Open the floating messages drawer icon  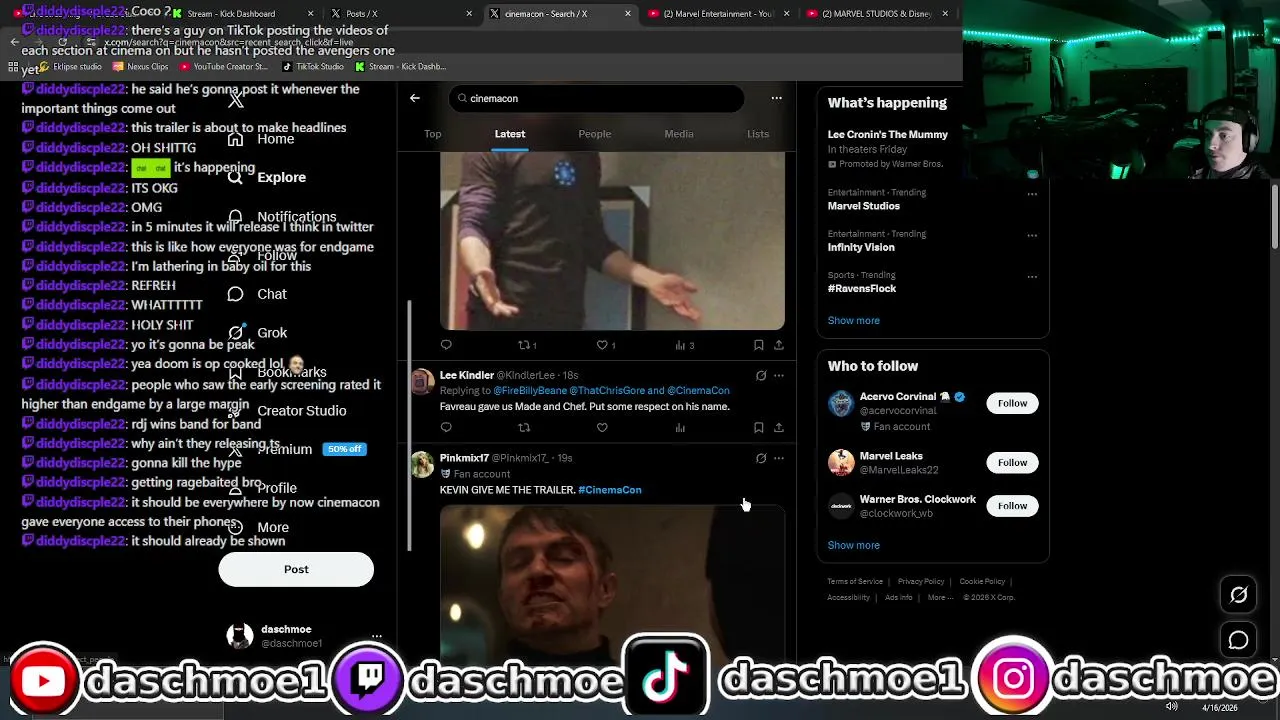1239,641
